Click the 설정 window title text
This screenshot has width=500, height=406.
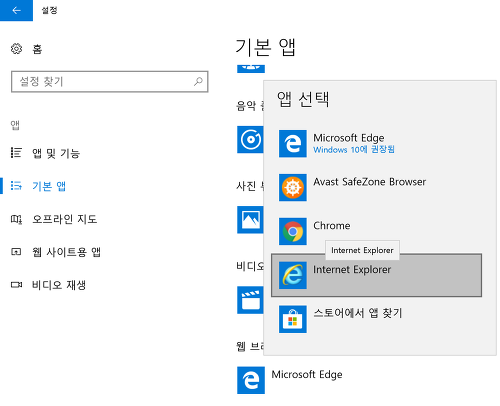tap(49, 10)
